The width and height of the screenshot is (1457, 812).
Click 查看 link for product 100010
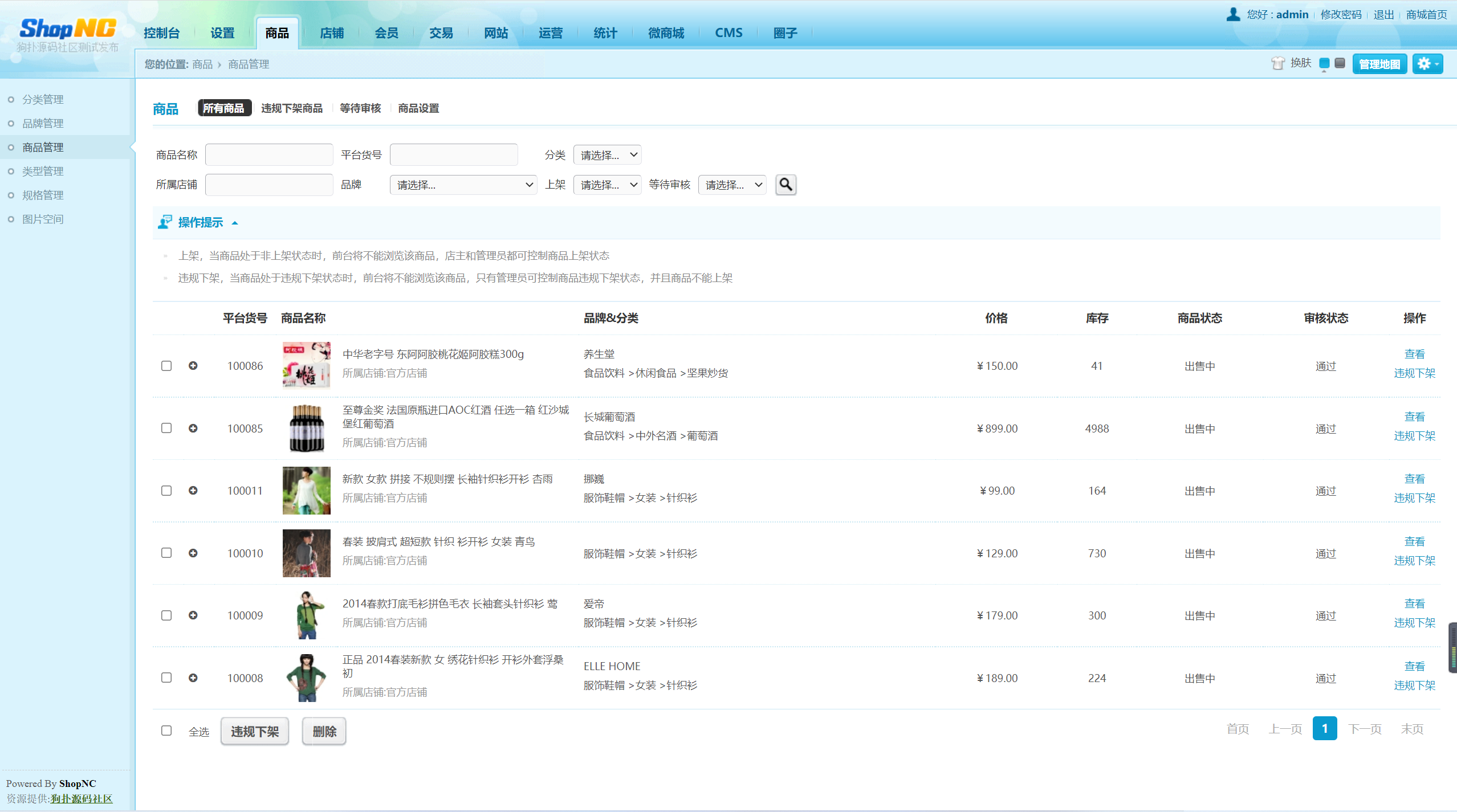pyautogui.click(x=1414, y=541)
